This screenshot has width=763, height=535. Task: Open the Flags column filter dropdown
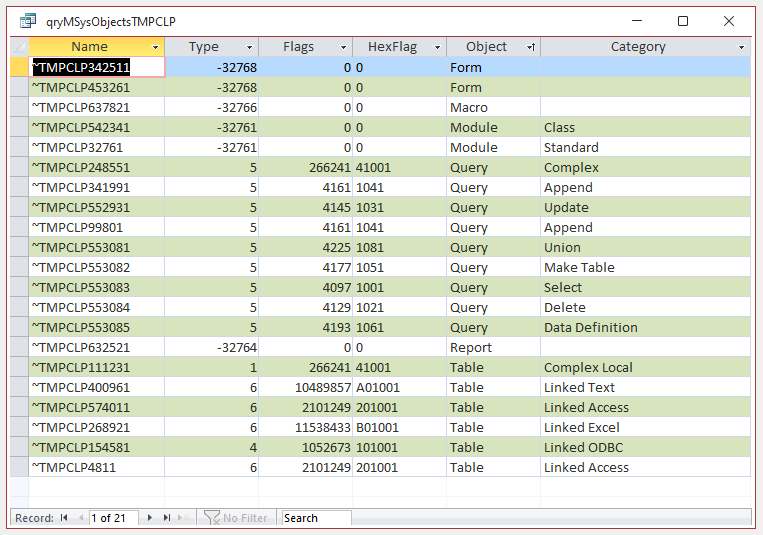point(343,47)
